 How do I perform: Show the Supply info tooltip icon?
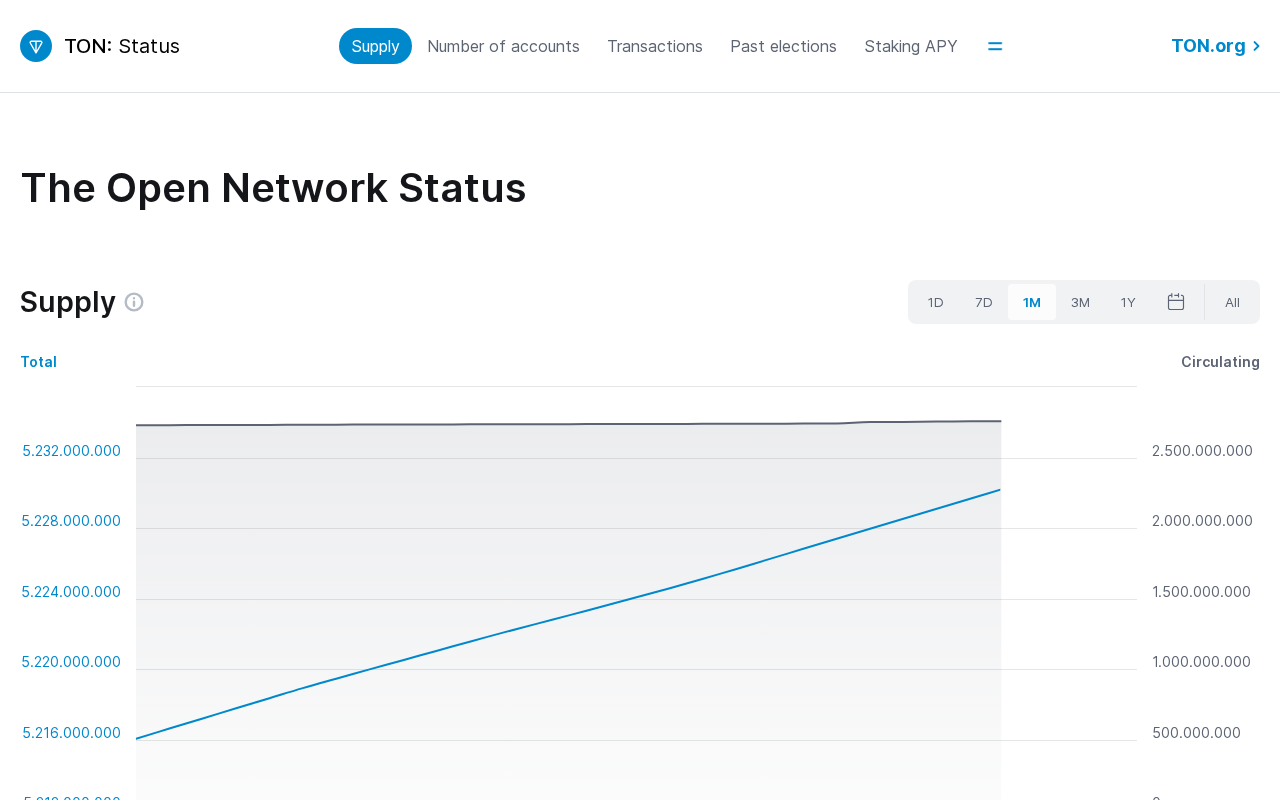pos(134,302)
